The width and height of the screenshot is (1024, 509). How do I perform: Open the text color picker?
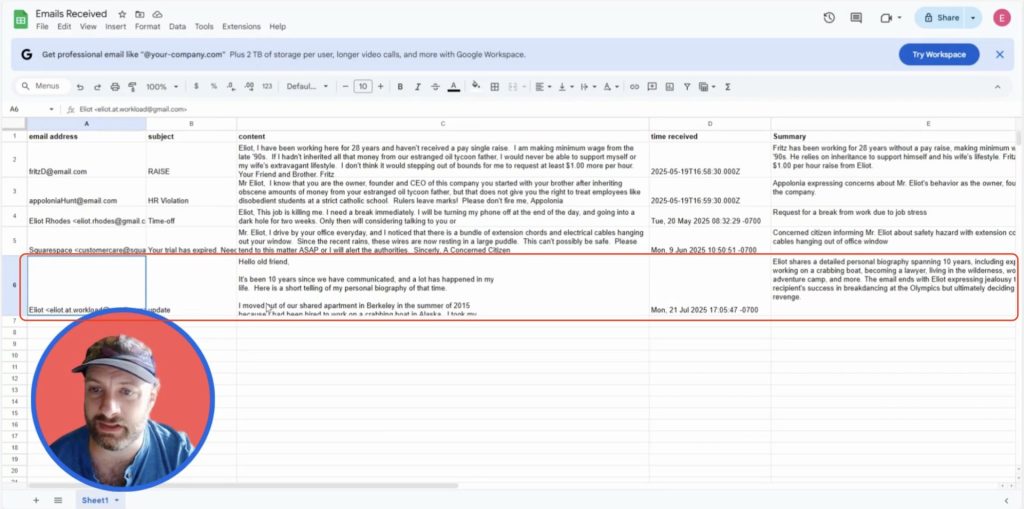454,87
